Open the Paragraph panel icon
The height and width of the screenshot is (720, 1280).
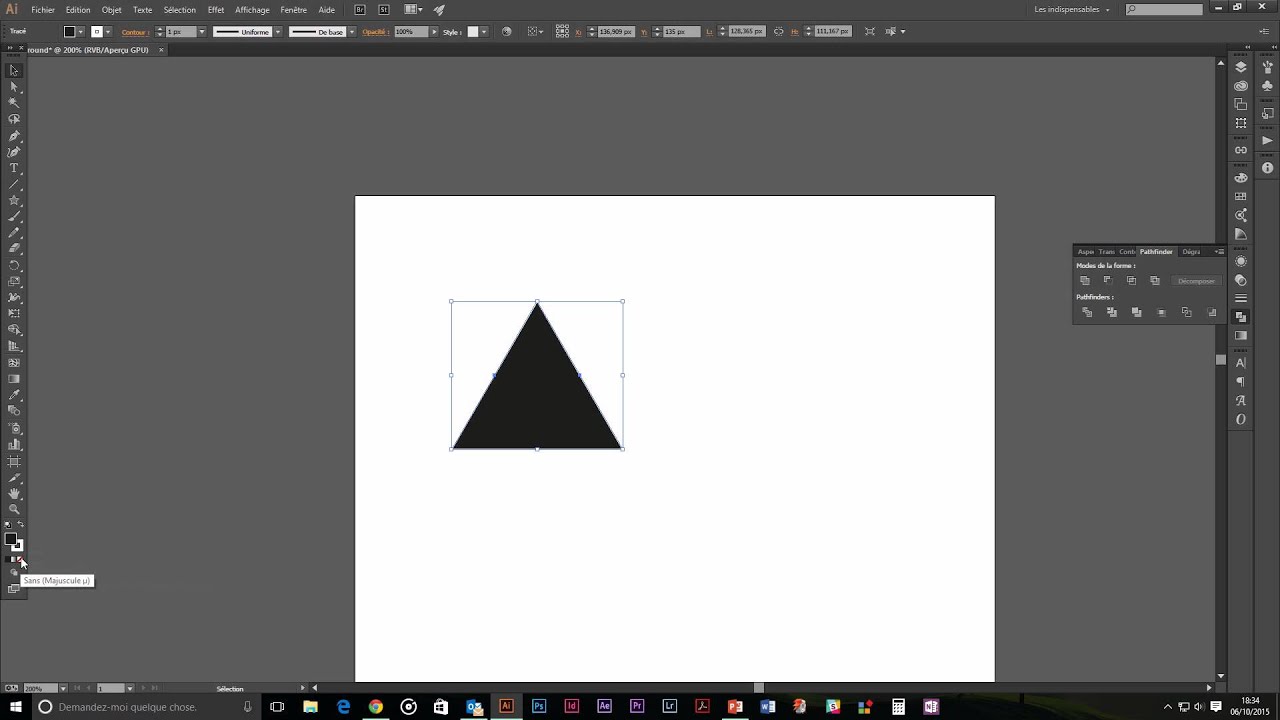tap(1241, 382)
